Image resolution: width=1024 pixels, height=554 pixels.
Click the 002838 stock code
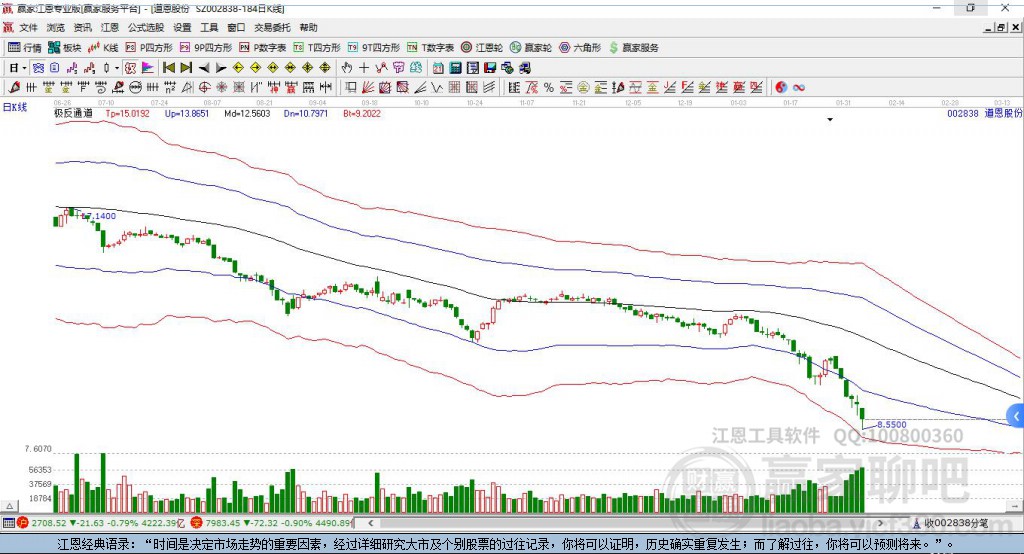click(963, 114)
